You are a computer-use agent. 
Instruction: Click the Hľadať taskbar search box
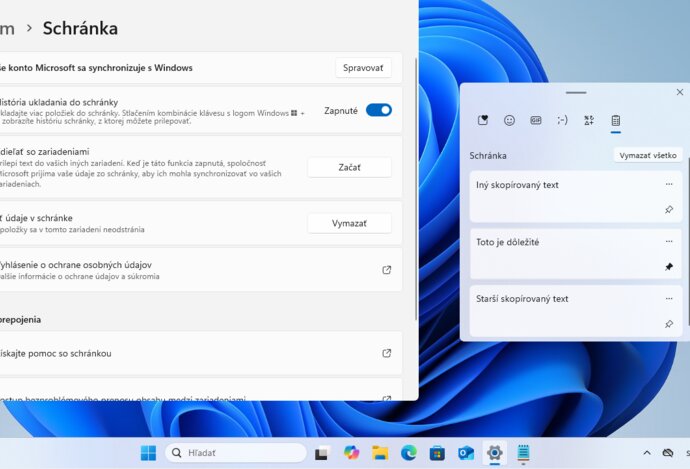pos(236,453)
